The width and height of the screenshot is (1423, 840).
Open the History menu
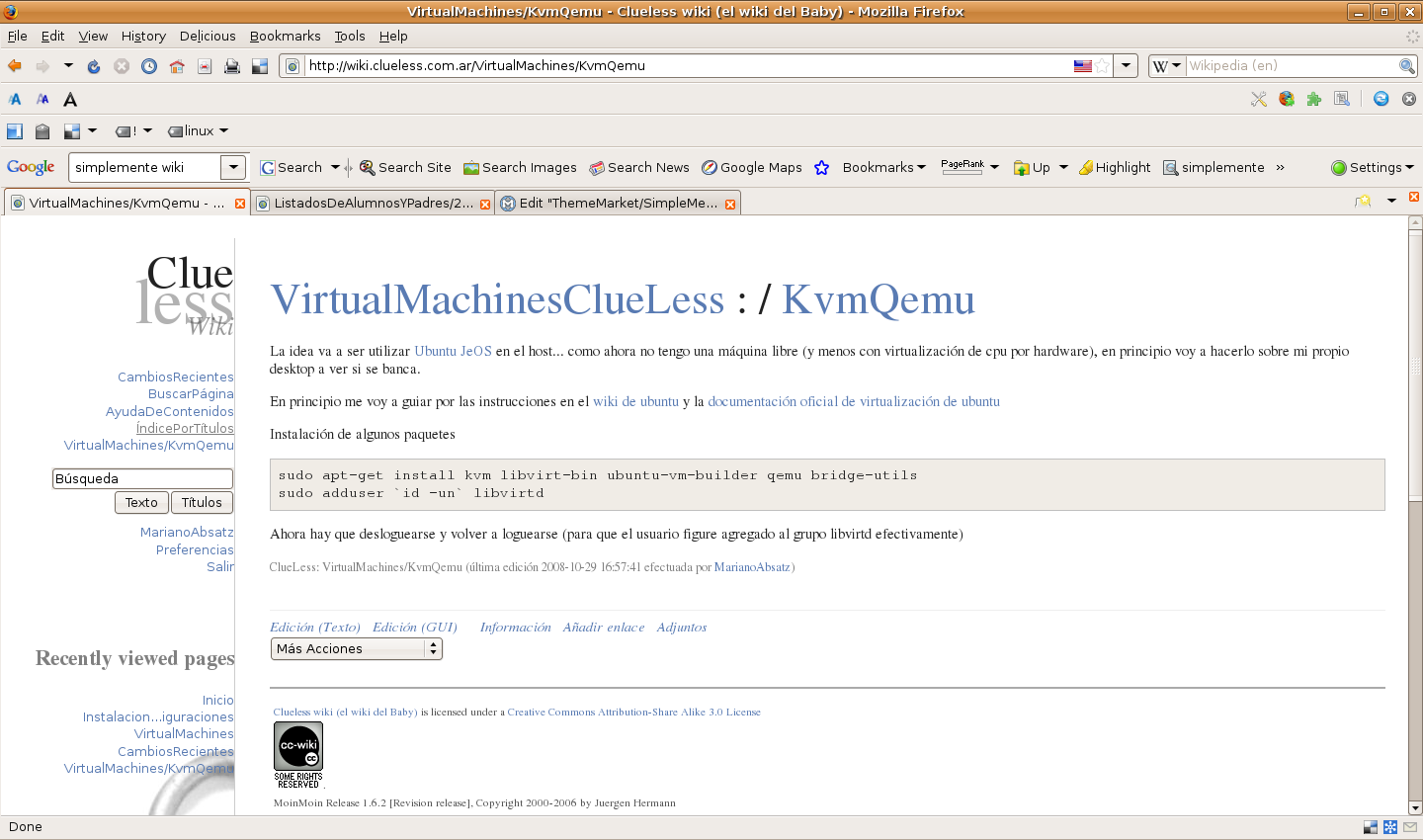pyautogui.click(x=143, y=36)
